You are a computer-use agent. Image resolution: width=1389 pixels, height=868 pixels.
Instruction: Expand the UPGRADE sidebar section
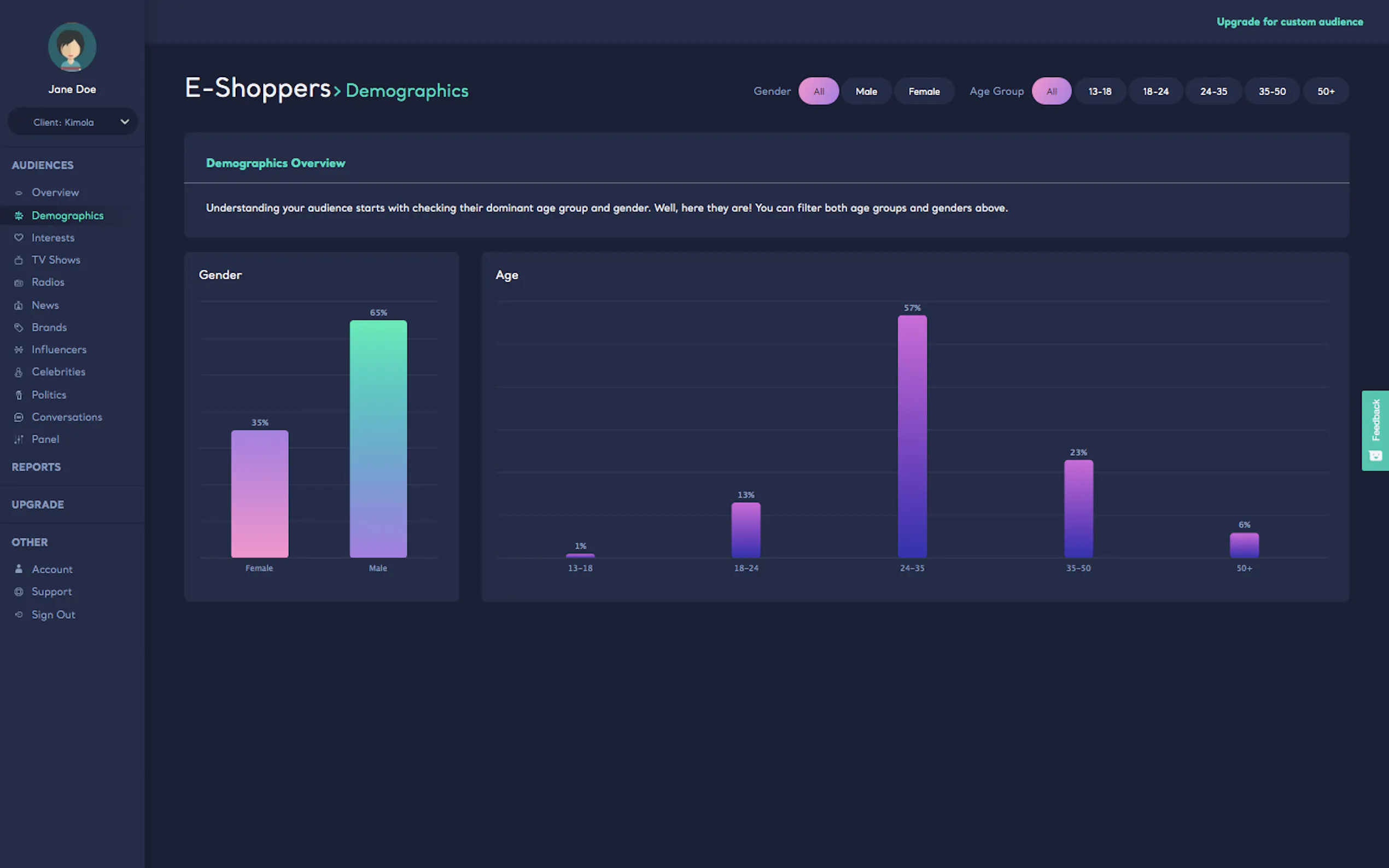(38, 505)
